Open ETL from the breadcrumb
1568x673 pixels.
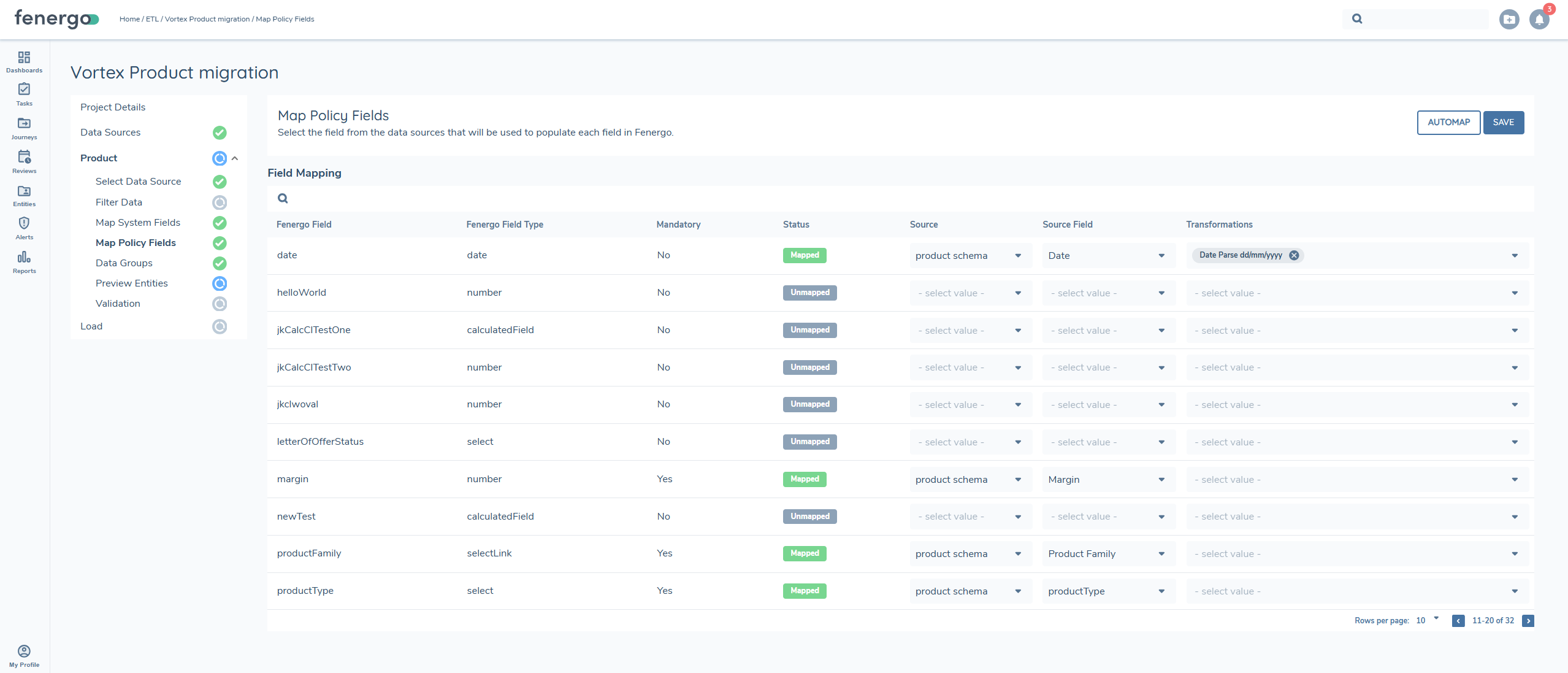151,19
